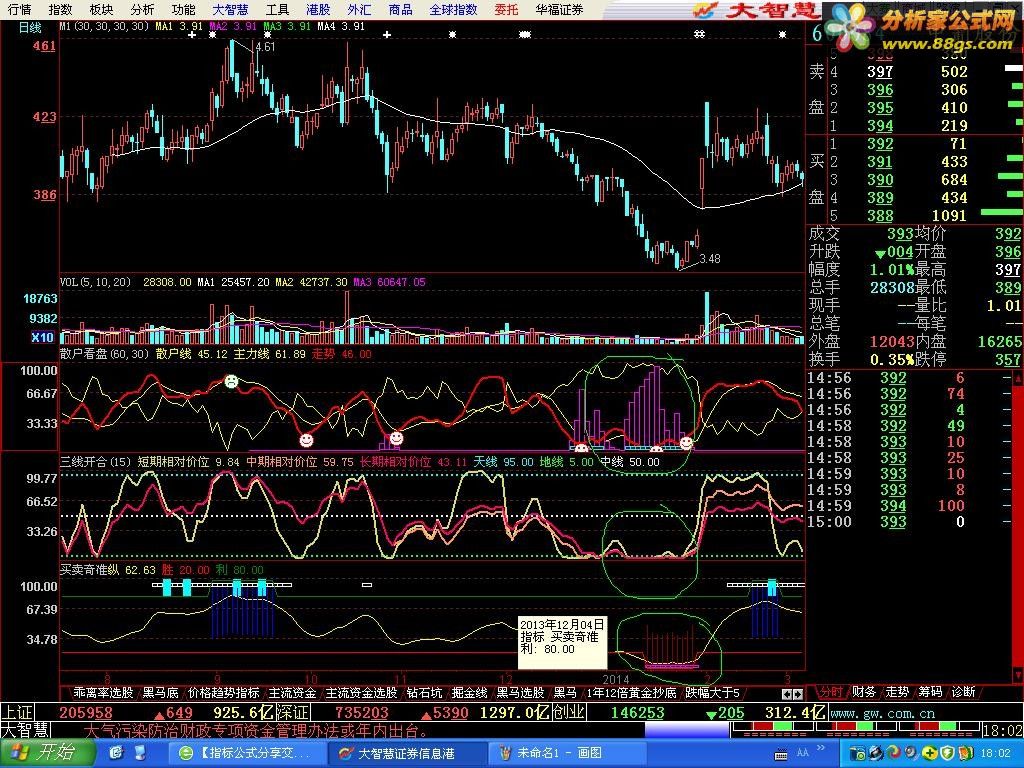Click the plus info marker above October candles

click(x=387, y=34)
